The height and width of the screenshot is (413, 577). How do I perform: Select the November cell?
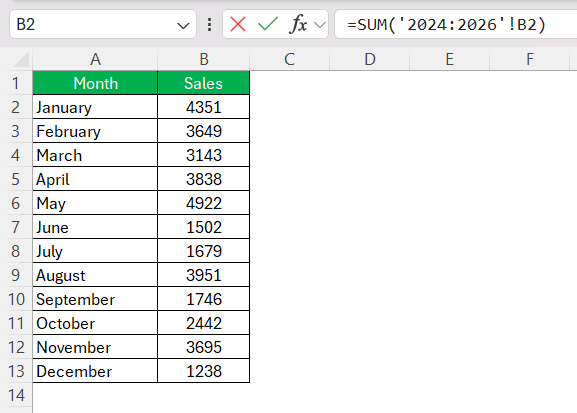tap(95, 347)
